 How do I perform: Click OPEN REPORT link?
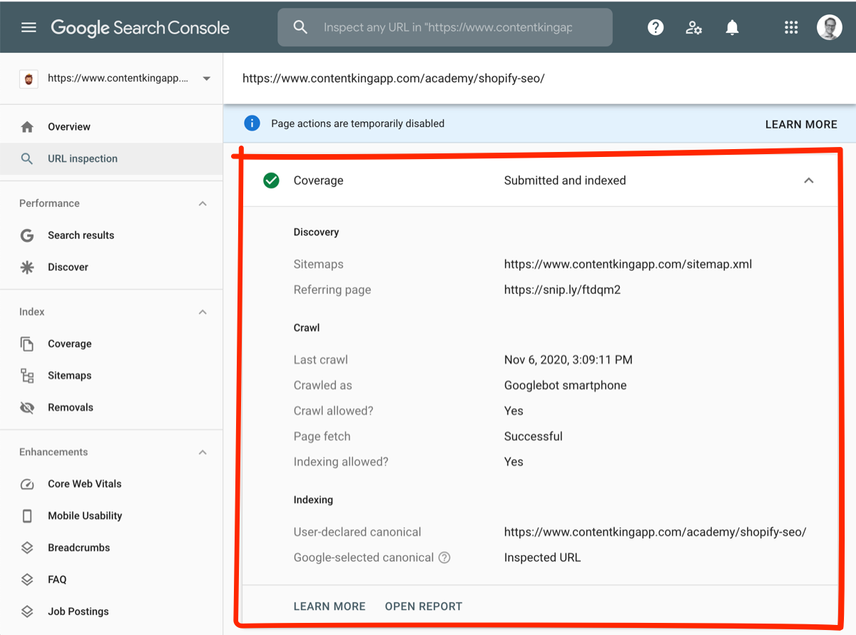click(423, 607)
